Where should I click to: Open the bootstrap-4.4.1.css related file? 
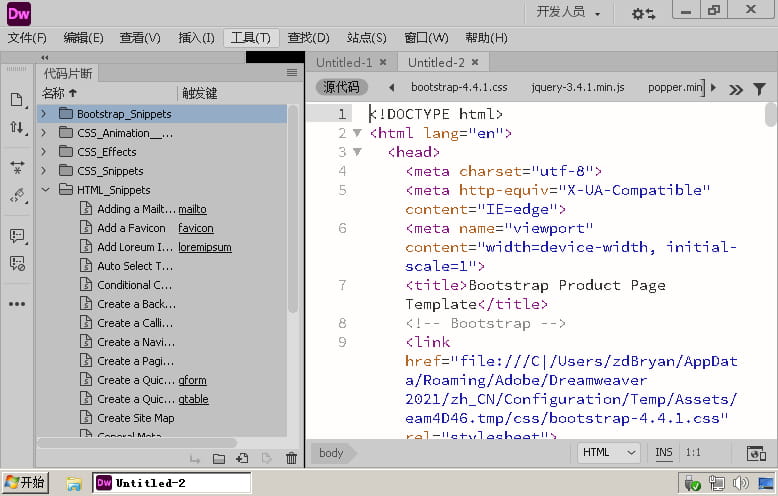click(x=459, y=88)
